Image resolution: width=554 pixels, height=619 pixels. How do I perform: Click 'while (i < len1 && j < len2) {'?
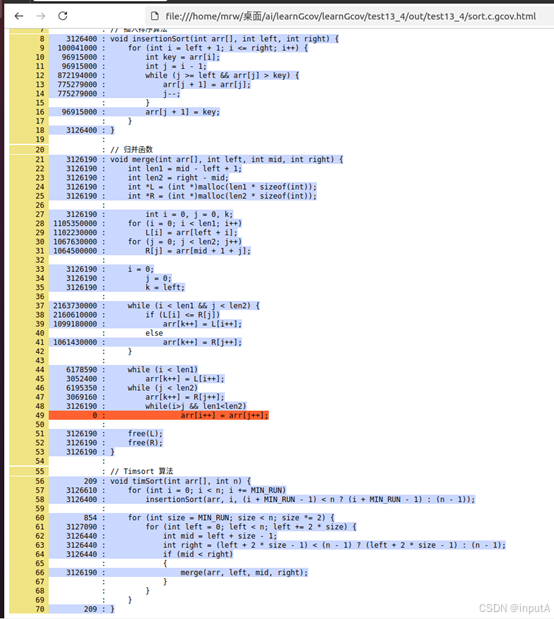pyautogui.click(x=193, y=306)
